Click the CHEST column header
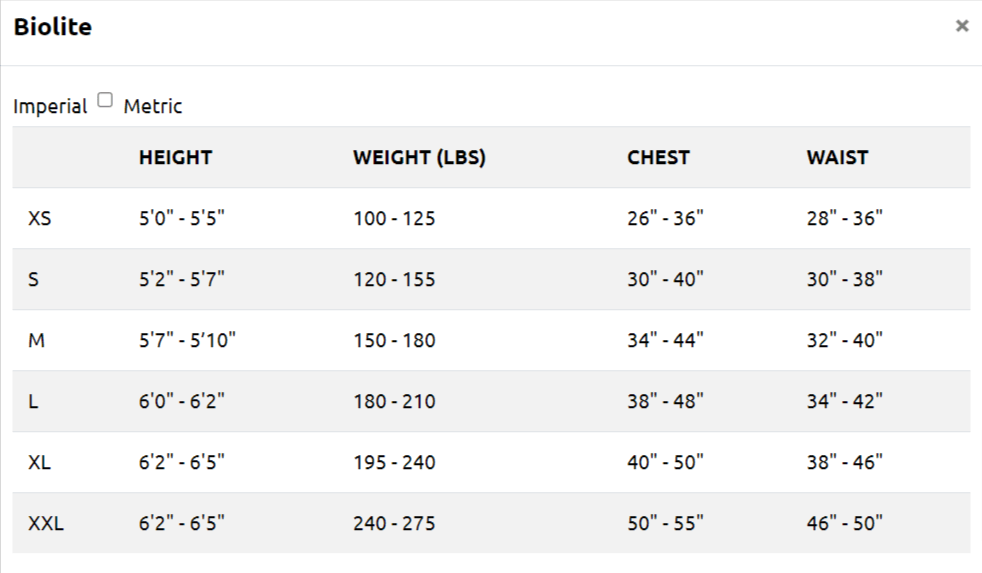The width and height of the screenshot is (982, 573). tap(658, 157)
